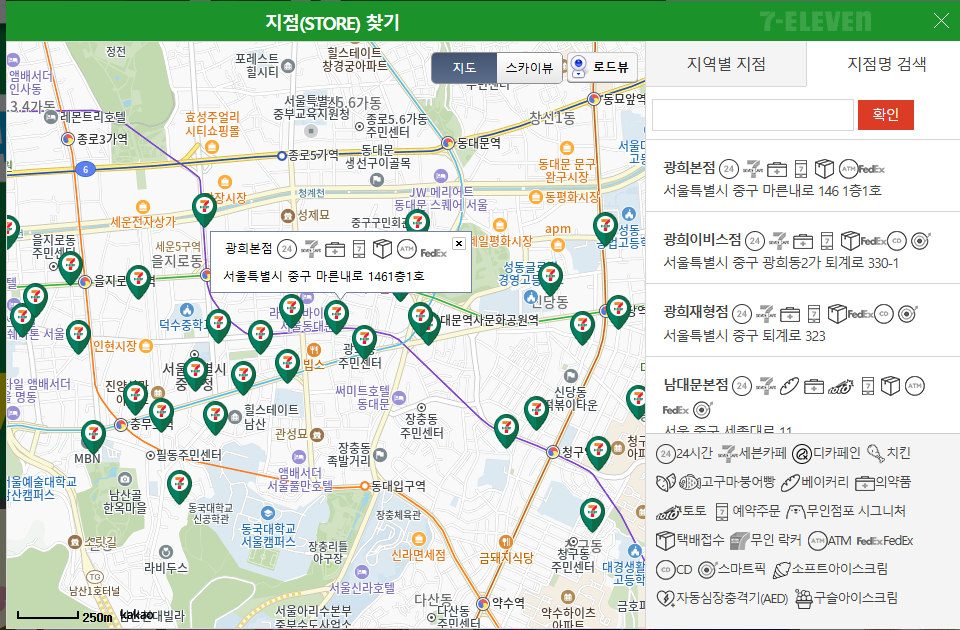The width and height of the screenshot is (960, 630).
Task: Click the ATM legend icon
Action: click(817, 541)
